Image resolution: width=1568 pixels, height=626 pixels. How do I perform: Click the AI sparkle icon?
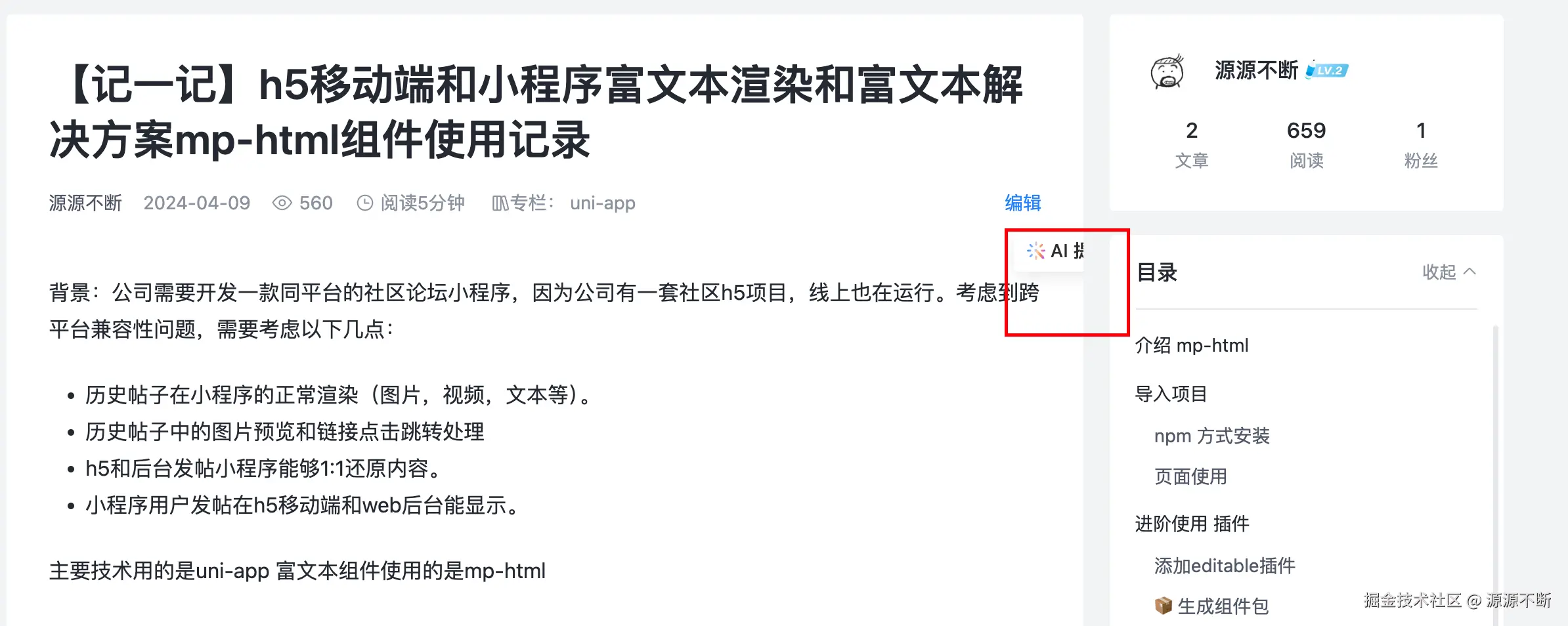1035,251
